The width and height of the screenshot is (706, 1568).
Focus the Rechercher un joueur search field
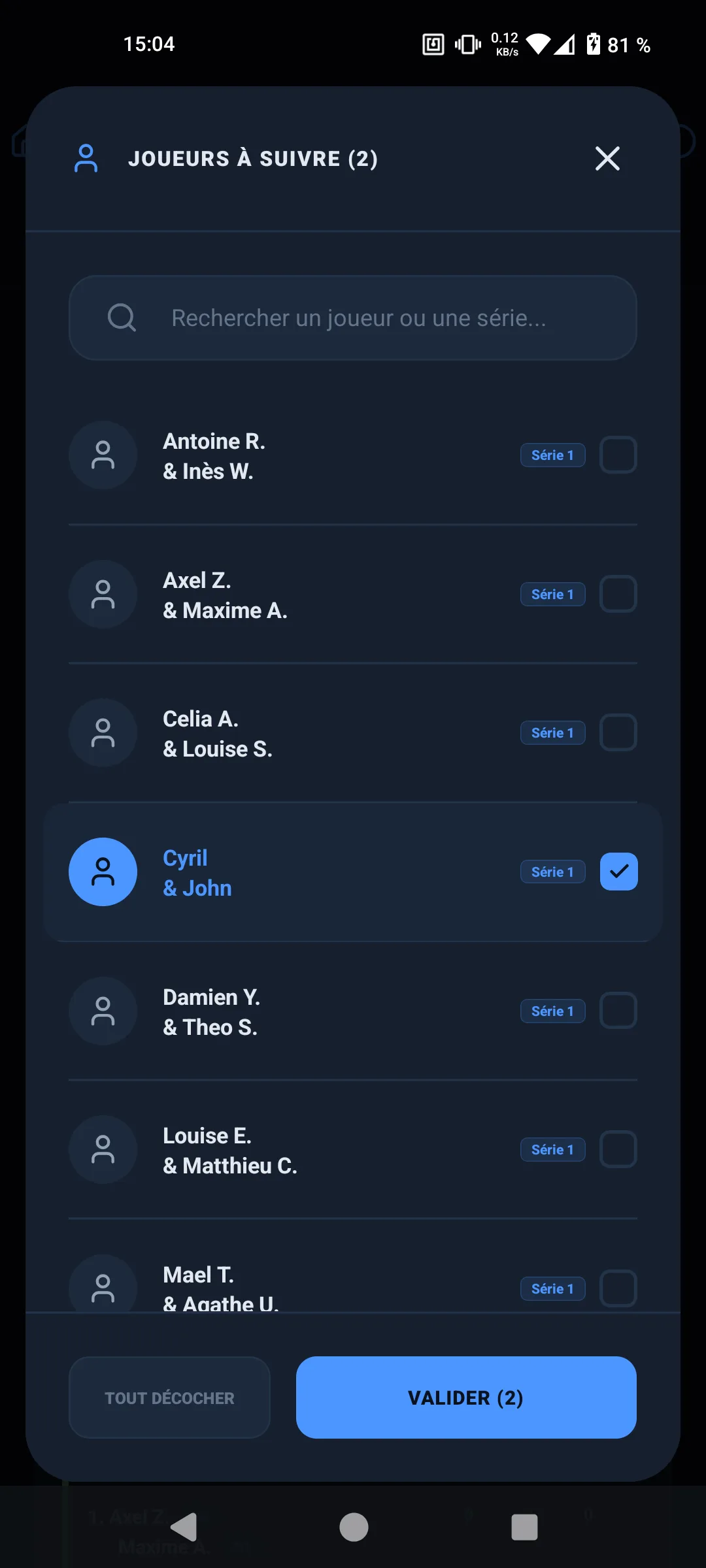click(353, 318)
